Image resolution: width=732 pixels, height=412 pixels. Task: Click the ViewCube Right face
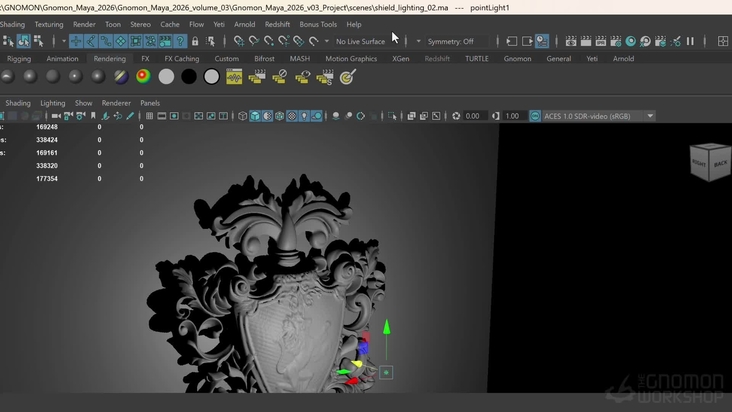point(699,164)
